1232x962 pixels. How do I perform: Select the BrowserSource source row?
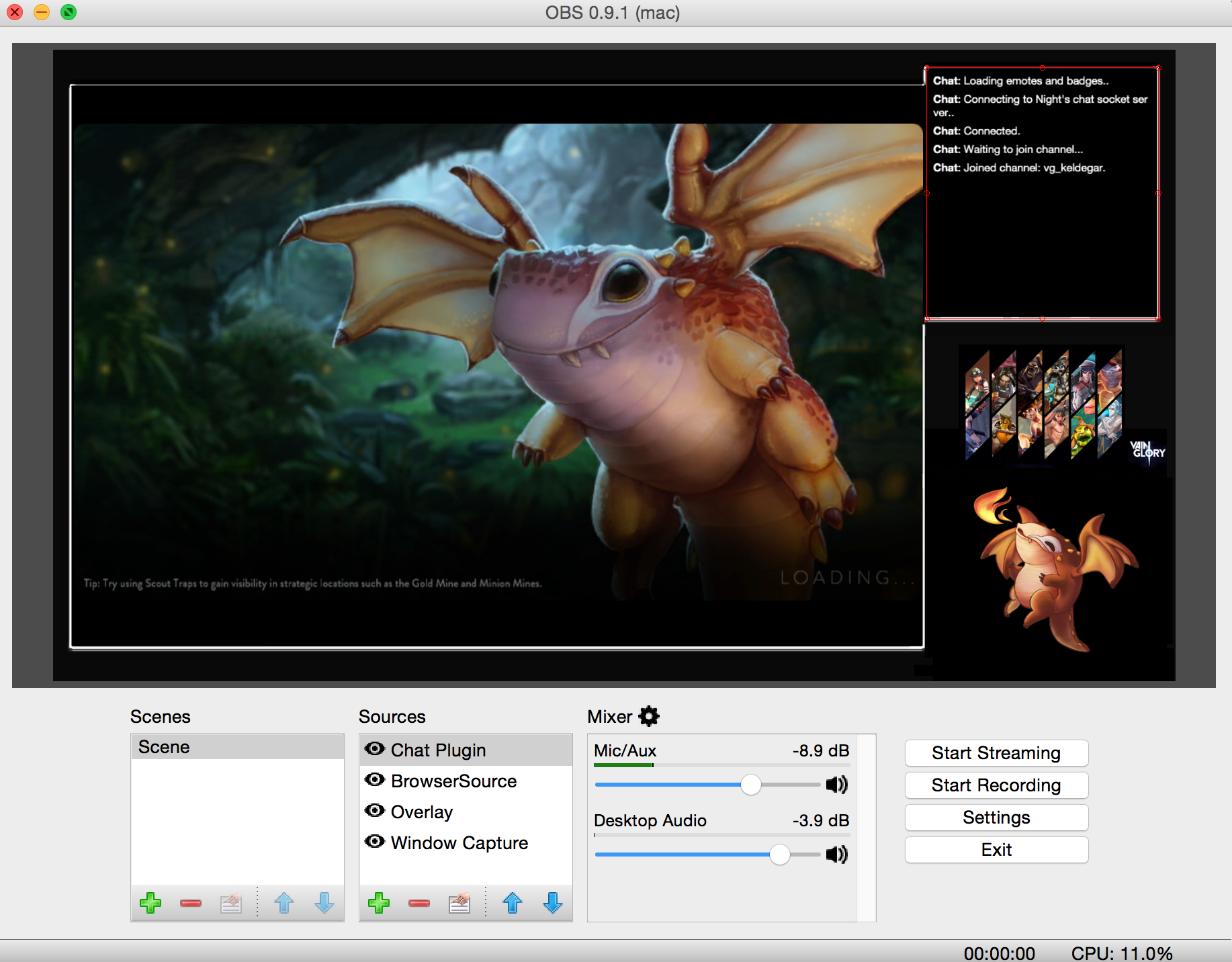pos(466,781)
